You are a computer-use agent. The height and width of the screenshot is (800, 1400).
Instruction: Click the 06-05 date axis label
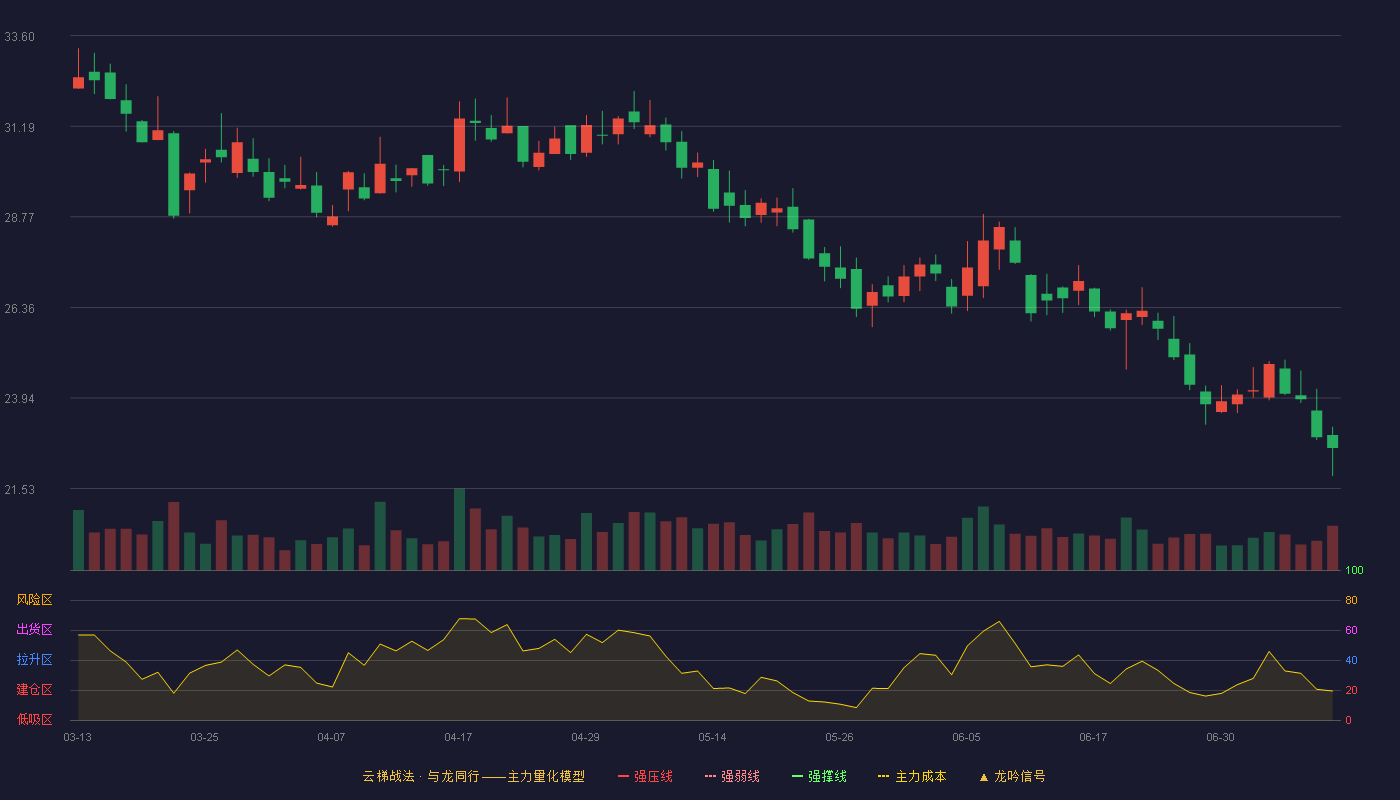[966, 737]
